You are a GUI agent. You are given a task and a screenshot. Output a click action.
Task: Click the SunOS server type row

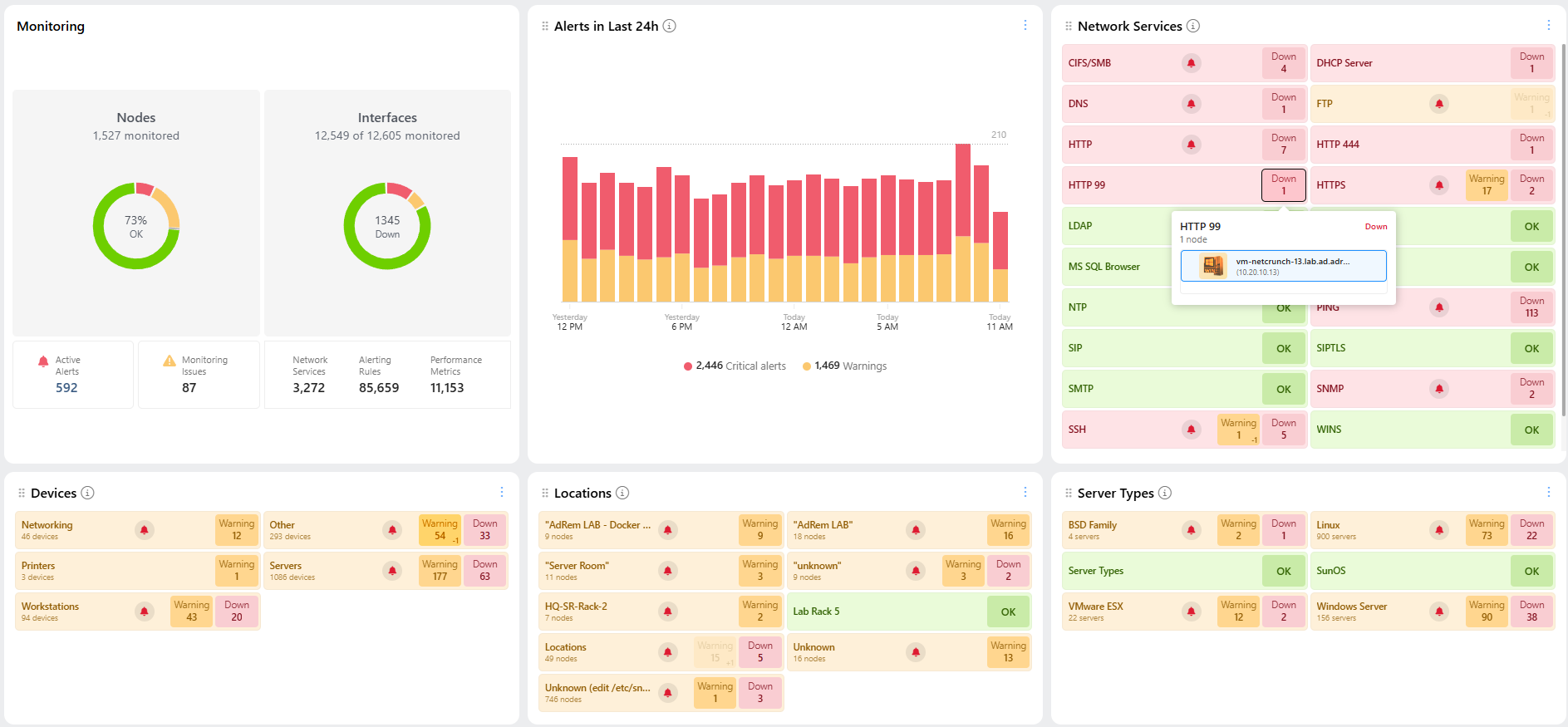click(x=1433, y=571)
